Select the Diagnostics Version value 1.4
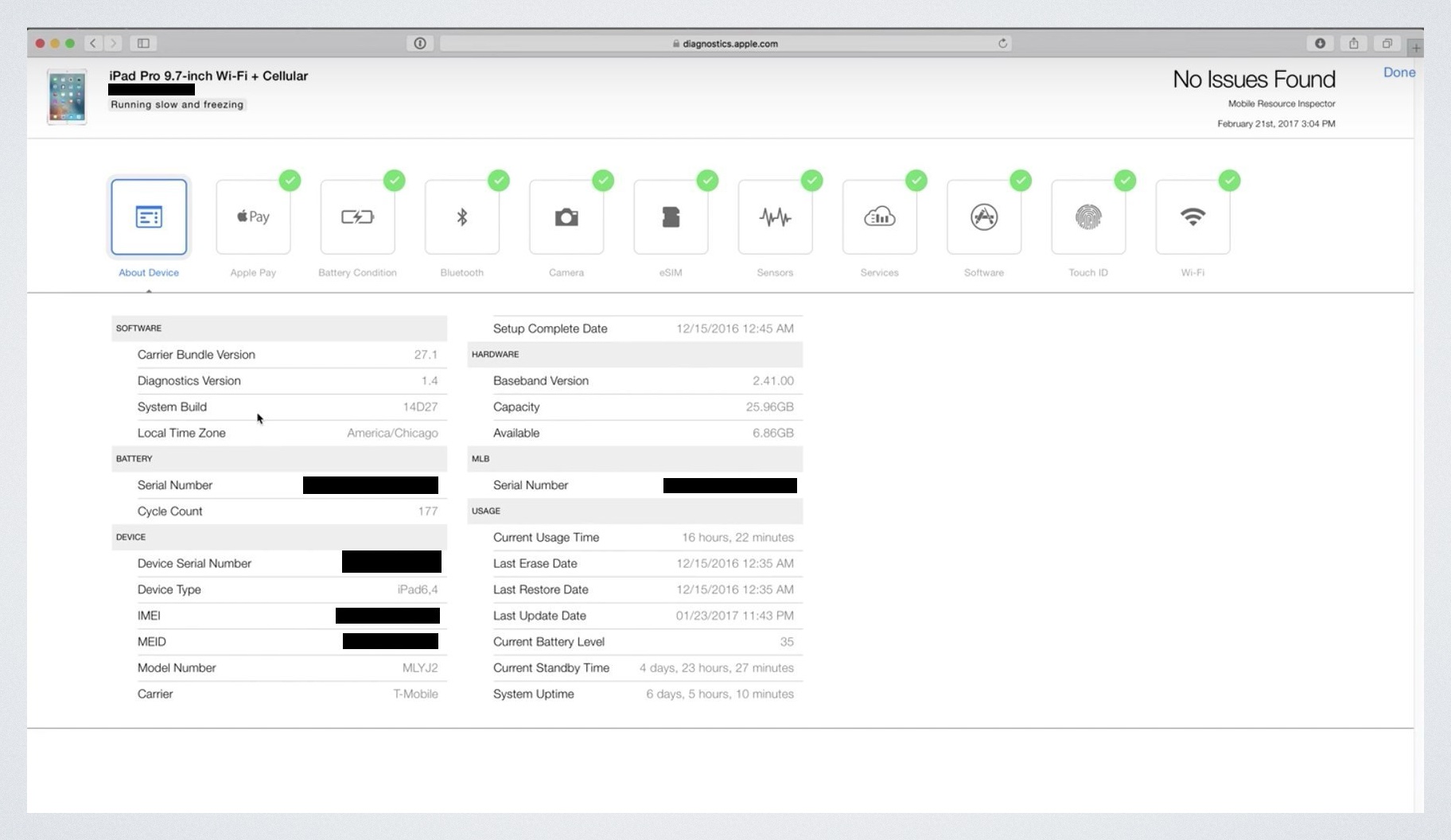 430,380
